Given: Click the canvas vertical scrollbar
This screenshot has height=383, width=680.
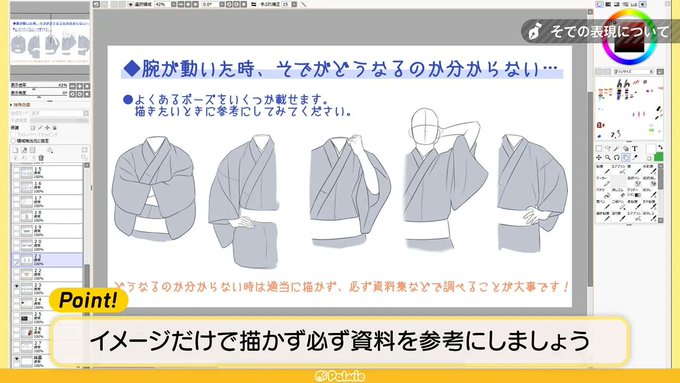Looking at the screenshot, I should (590, 189).
